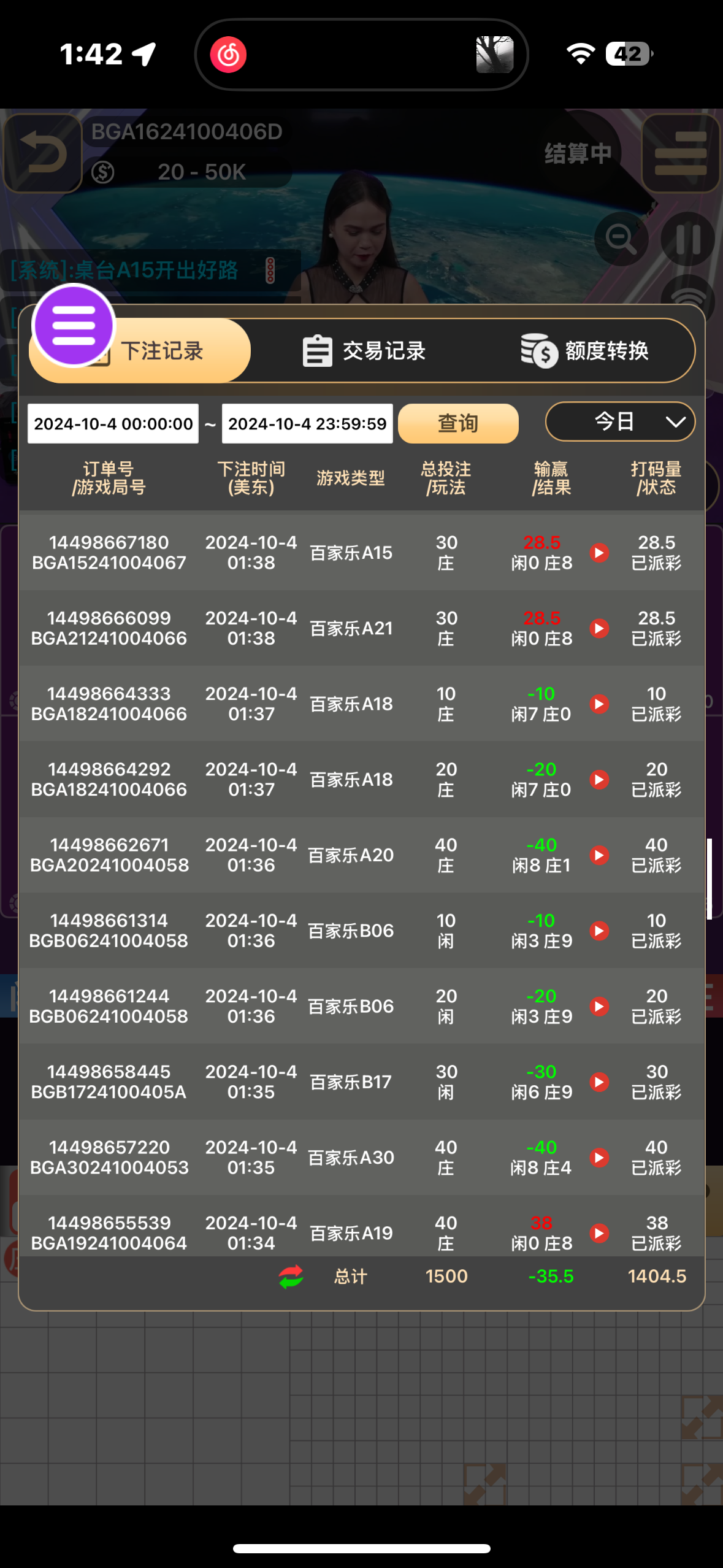
Task: Expand the 今日 date range dropdown
Action: (620, 421)
